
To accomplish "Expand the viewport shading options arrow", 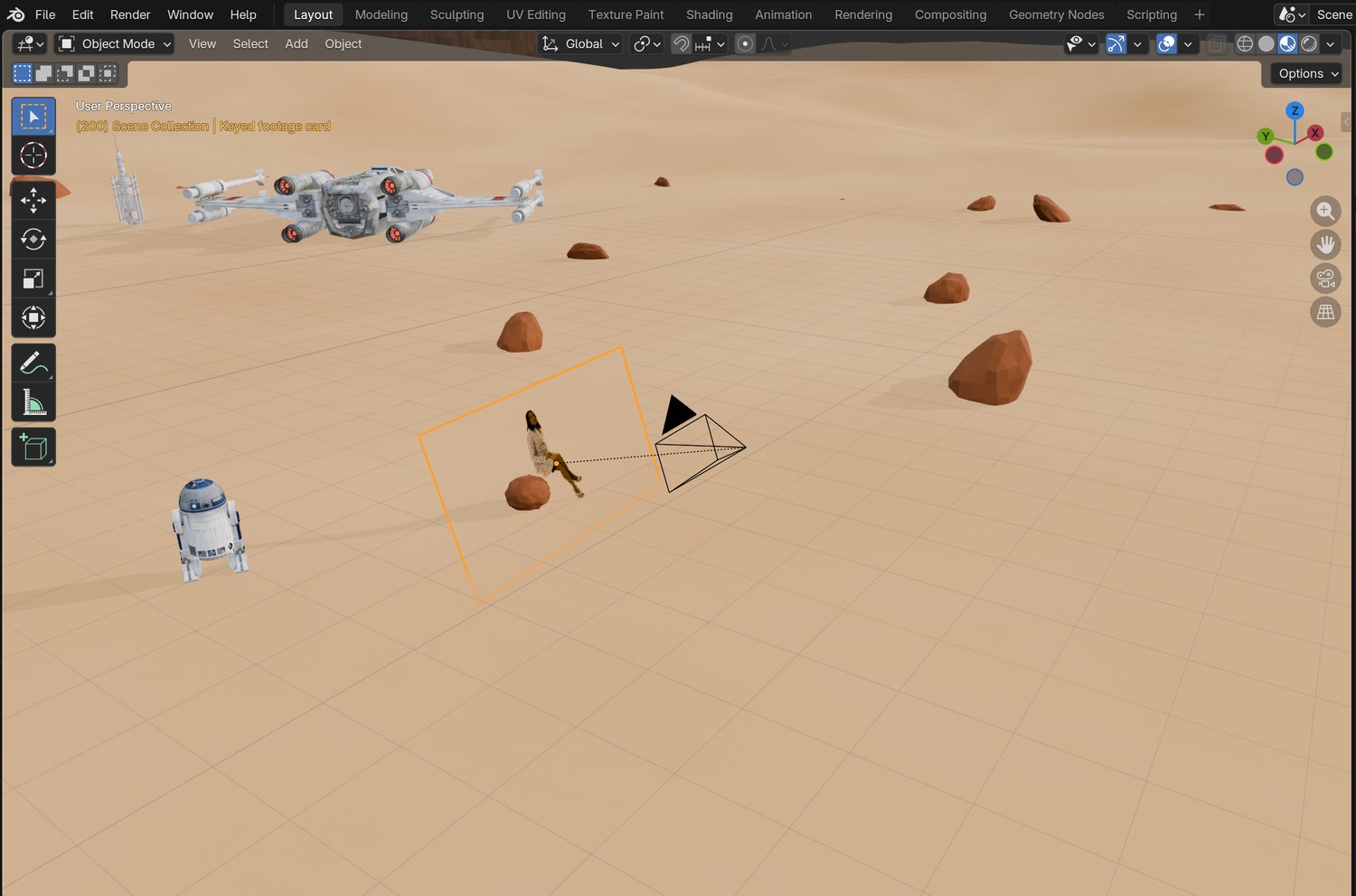I will pyautogui.click(x=1331, y=43).
